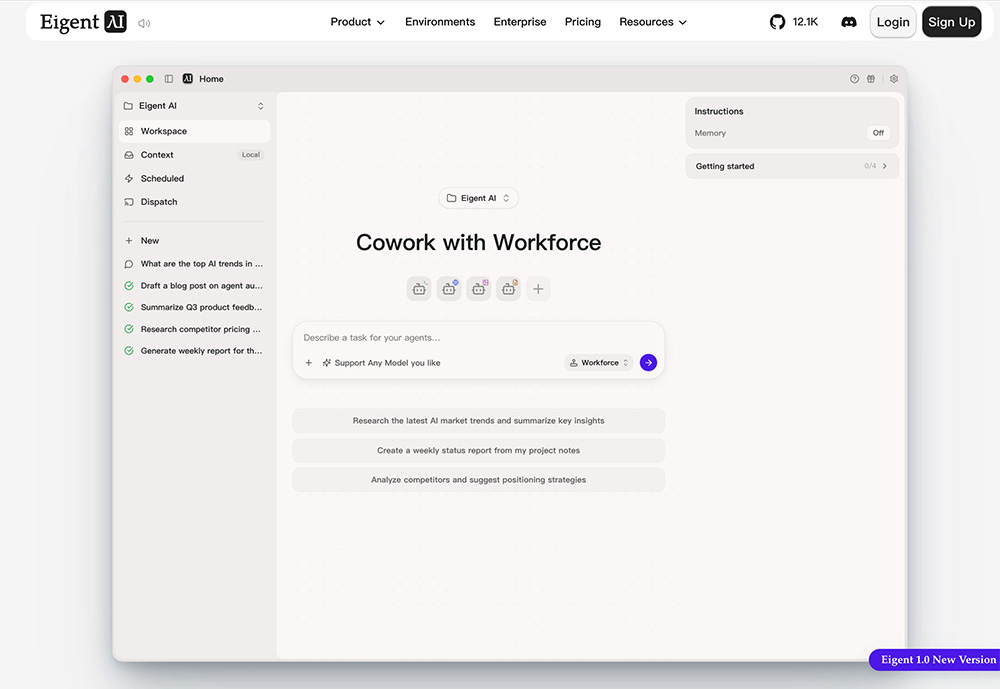
Task: Toggle the sidebar panel icon in title bar
Action: pyautogui.click(x=168, y=79)
